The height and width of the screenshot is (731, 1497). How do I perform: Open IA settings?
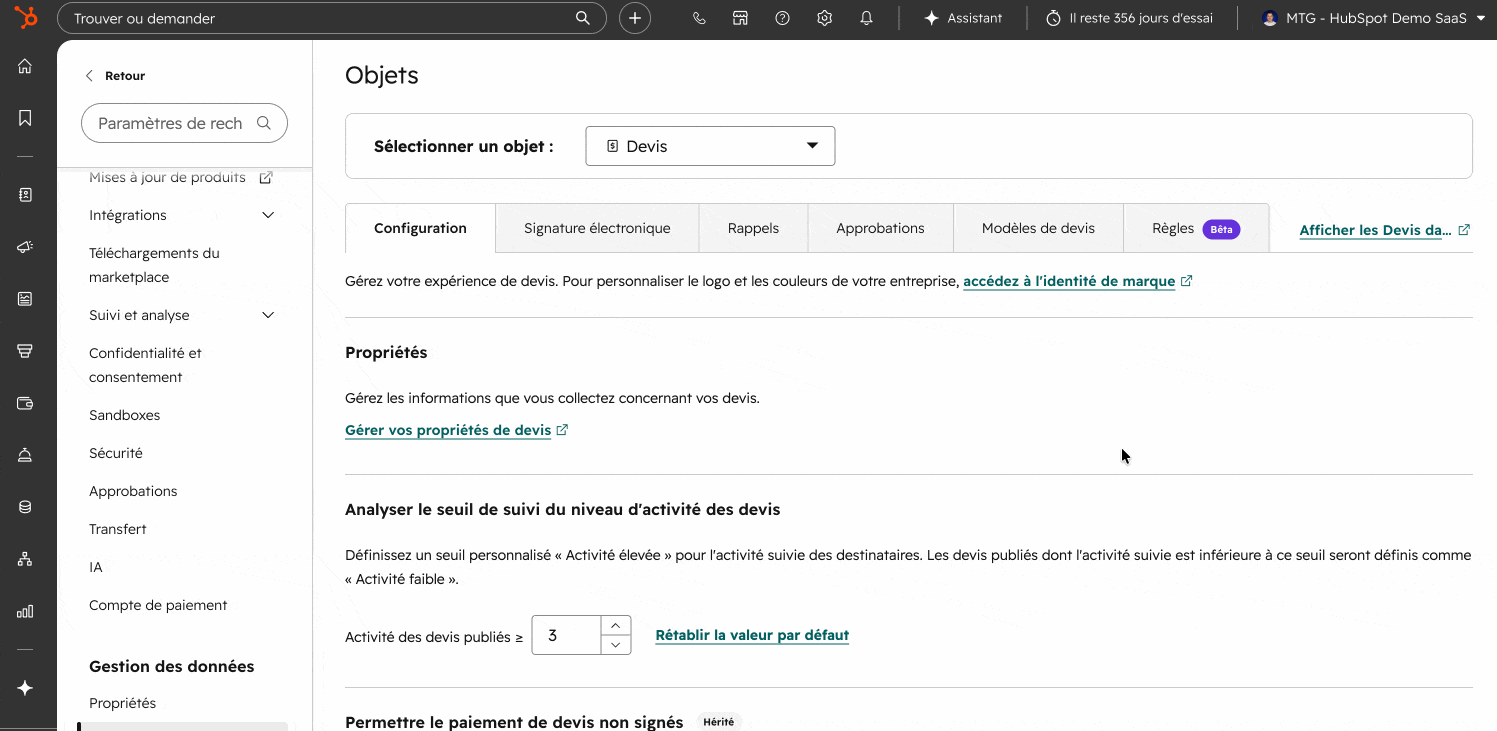click(x=96, y=567)
